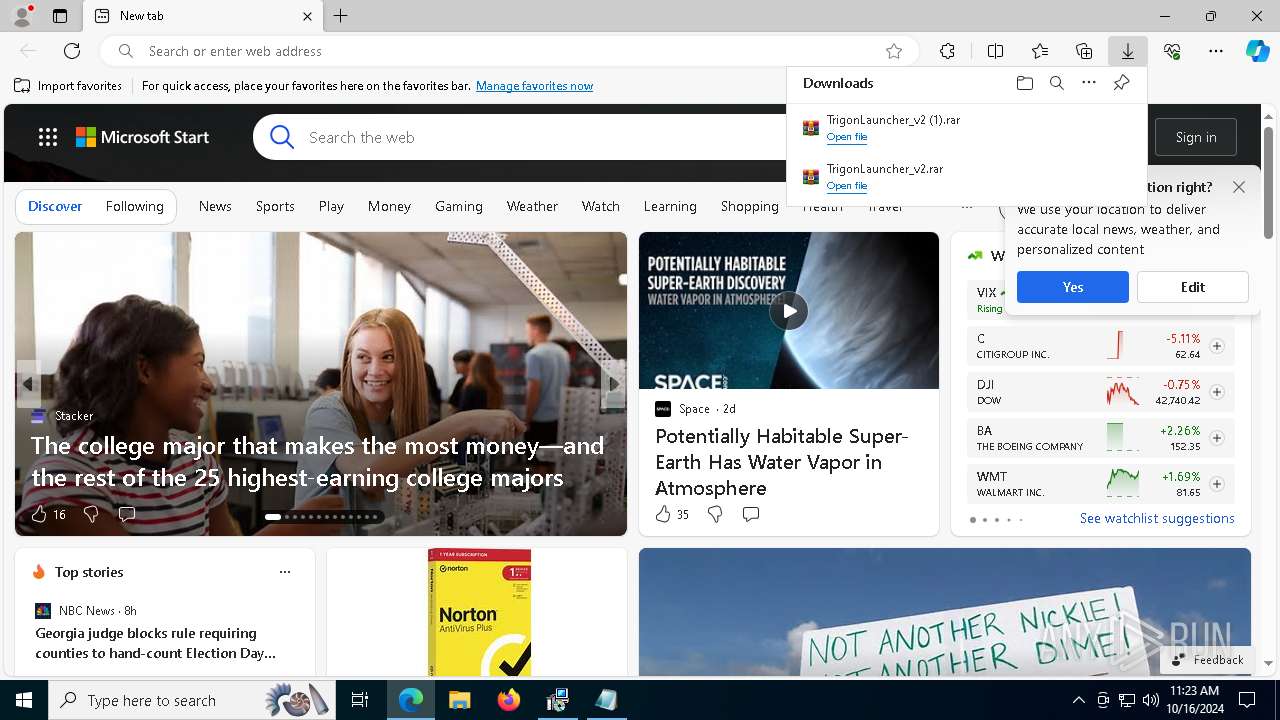Image resolution: width=1280 pixels, height=720 pixels.
Task: Add Boeing to the watchlist
Action: (x=1216, y=438)
